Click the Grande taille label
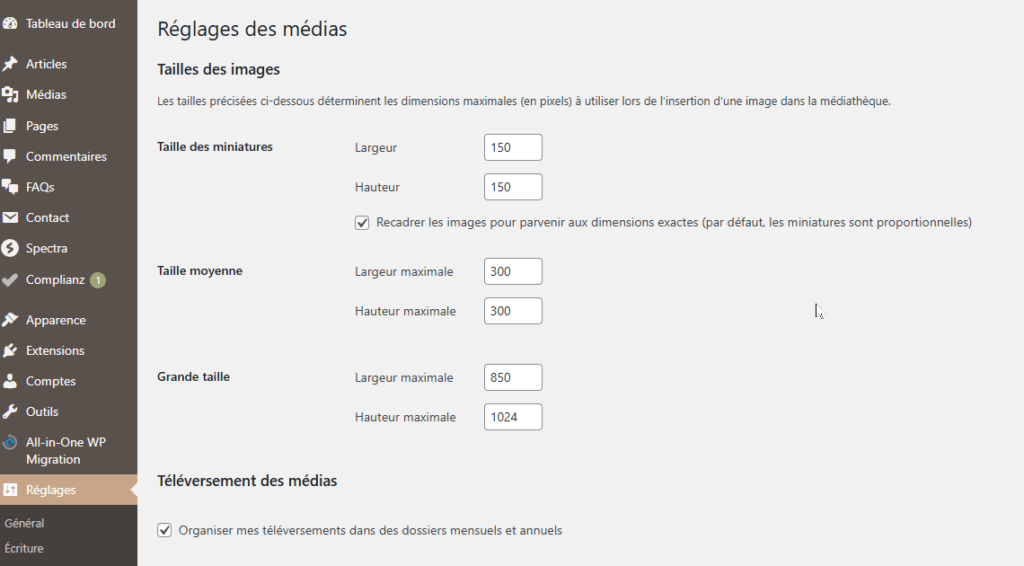Viewport: 1024px width, 566px height. click(193, 377)
